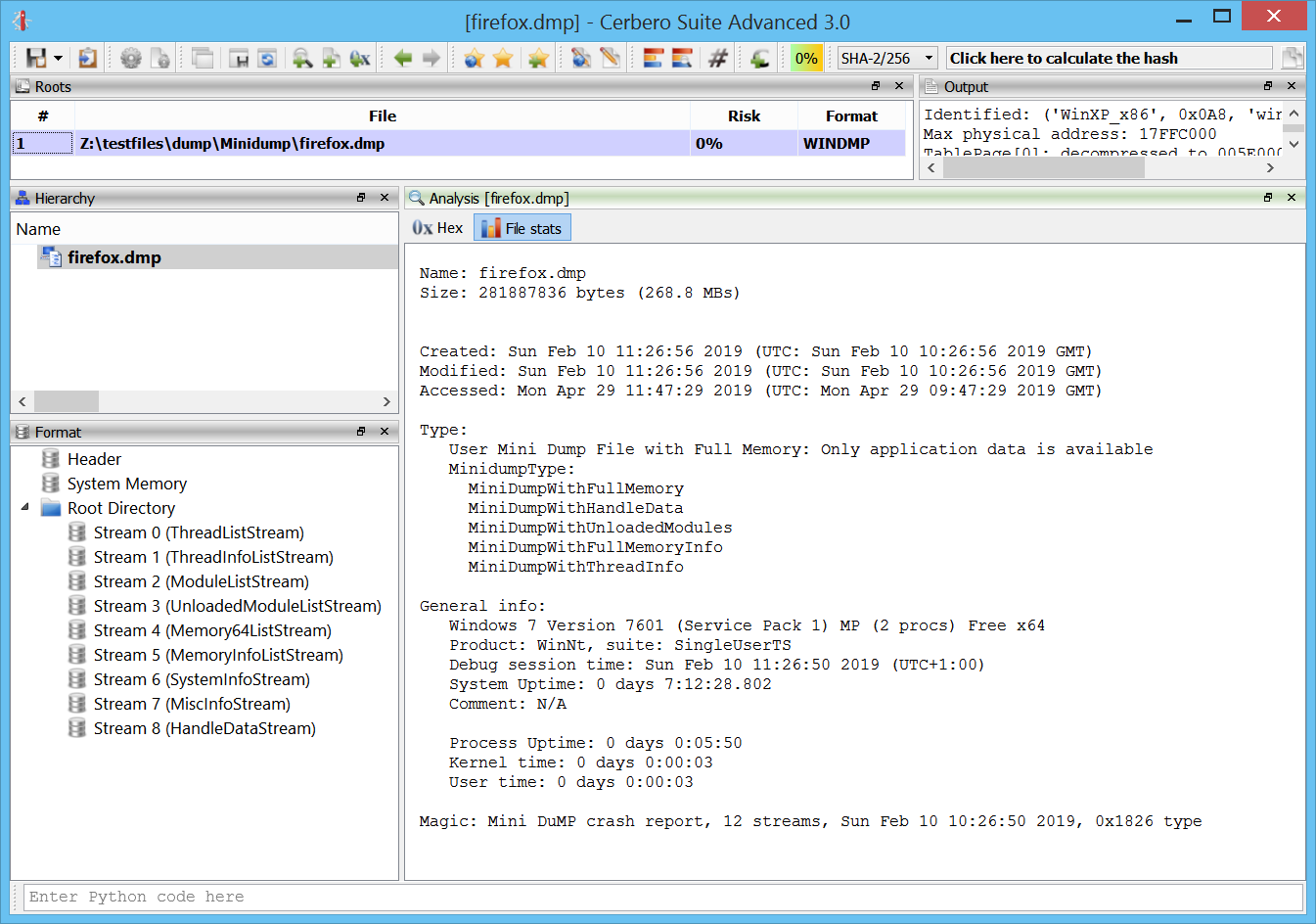This screenshot has width=1316, height=924.
Task: Click the Hierarchy horizontal scrollbar thumb
Action: [67, 401]
